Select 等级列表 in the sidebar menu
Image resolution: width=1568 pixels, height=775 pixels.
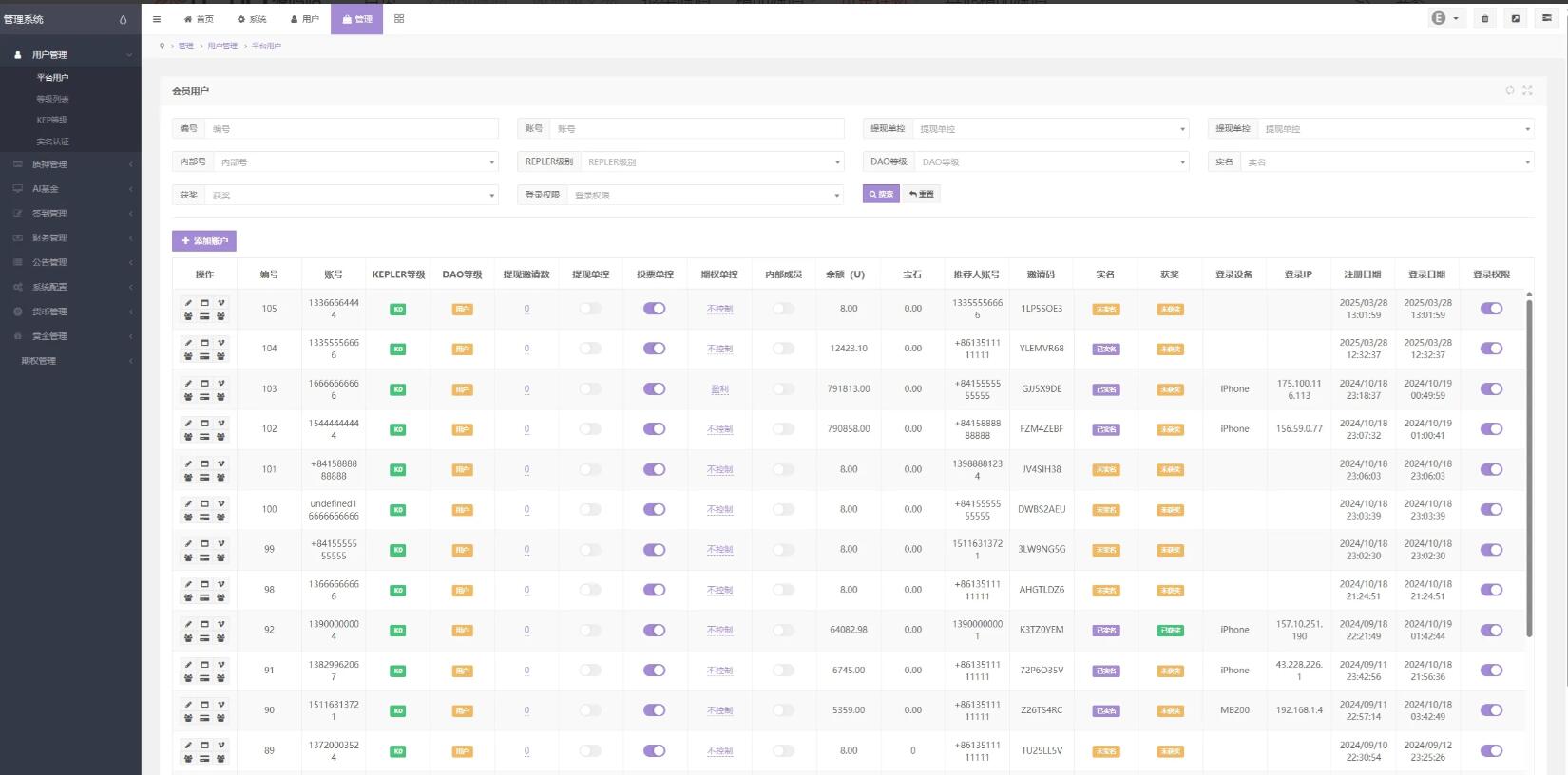[52, 99]
